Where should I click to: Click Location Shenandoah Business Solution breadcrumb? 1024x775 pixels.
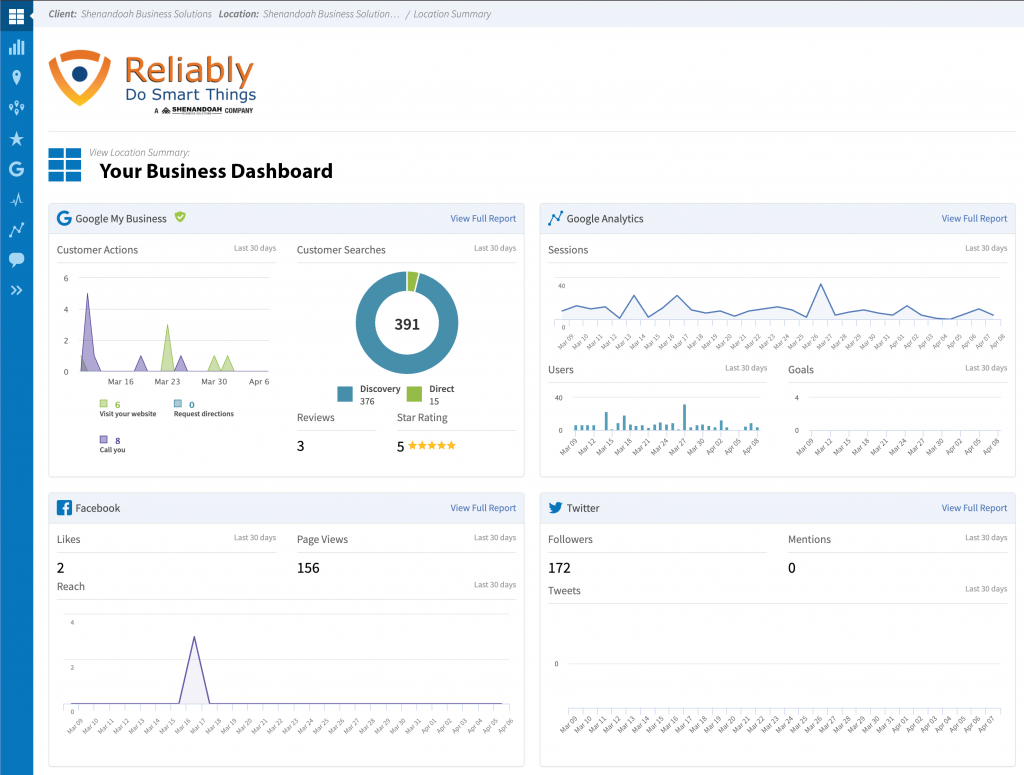click(309, 14)
